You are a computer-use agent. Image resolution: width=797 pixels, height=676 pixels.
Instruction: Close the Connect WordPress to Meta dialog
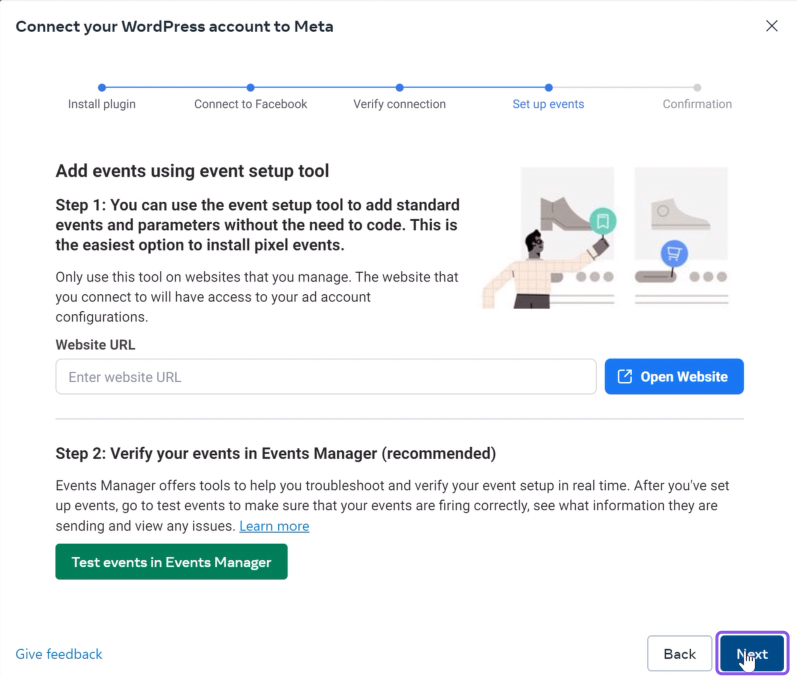tap(771, 26)
